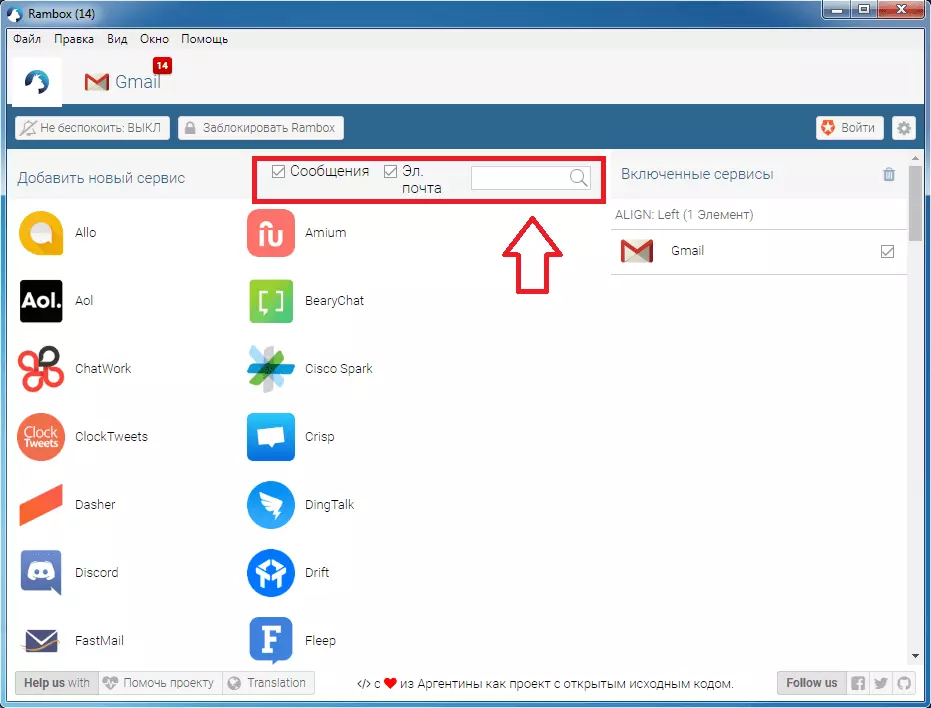Add the Cisco Spark service icon
This screenshot has width=931, height=708.
(x=271, y=369)
